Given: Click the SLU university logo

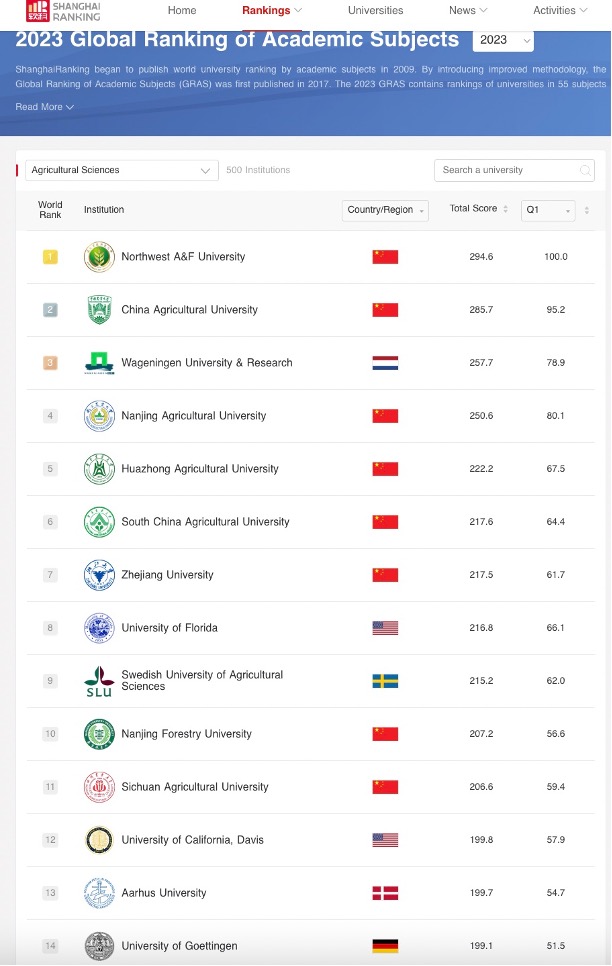Looking at the screenshot, I should 99,681.
